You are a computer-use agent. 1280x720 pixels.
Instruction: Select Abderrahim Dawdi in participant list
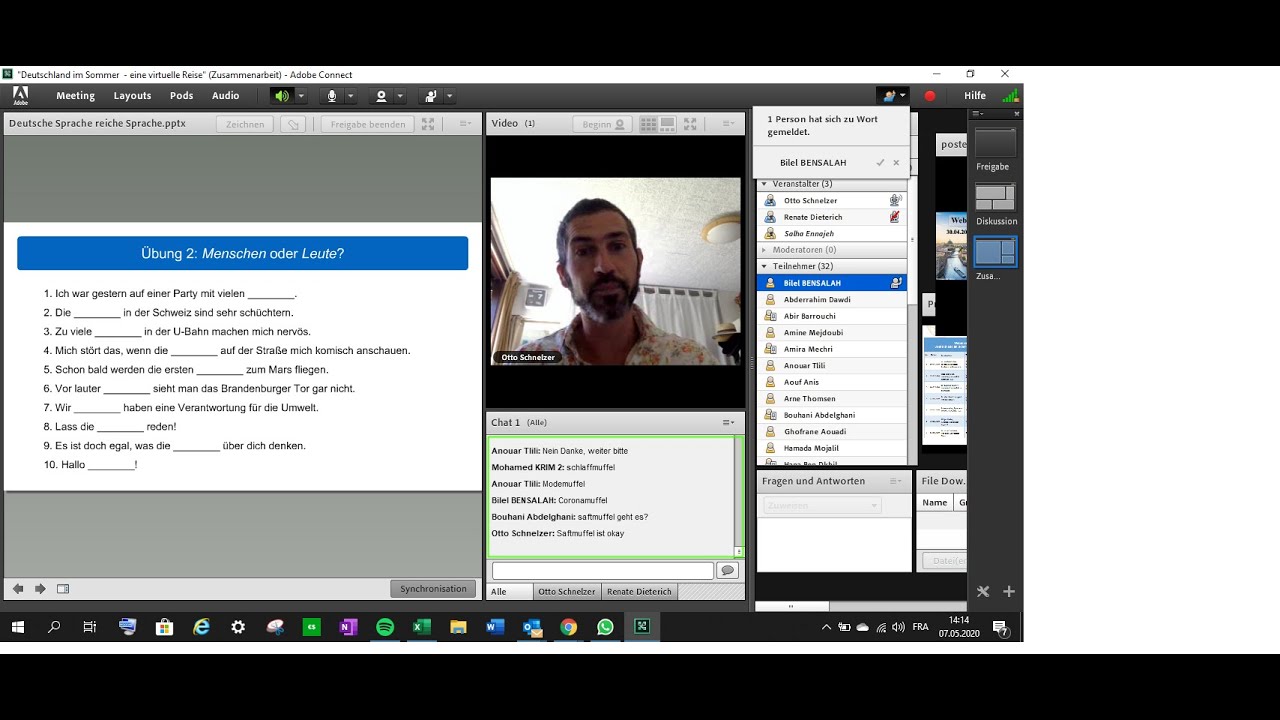tap(832, 299)
